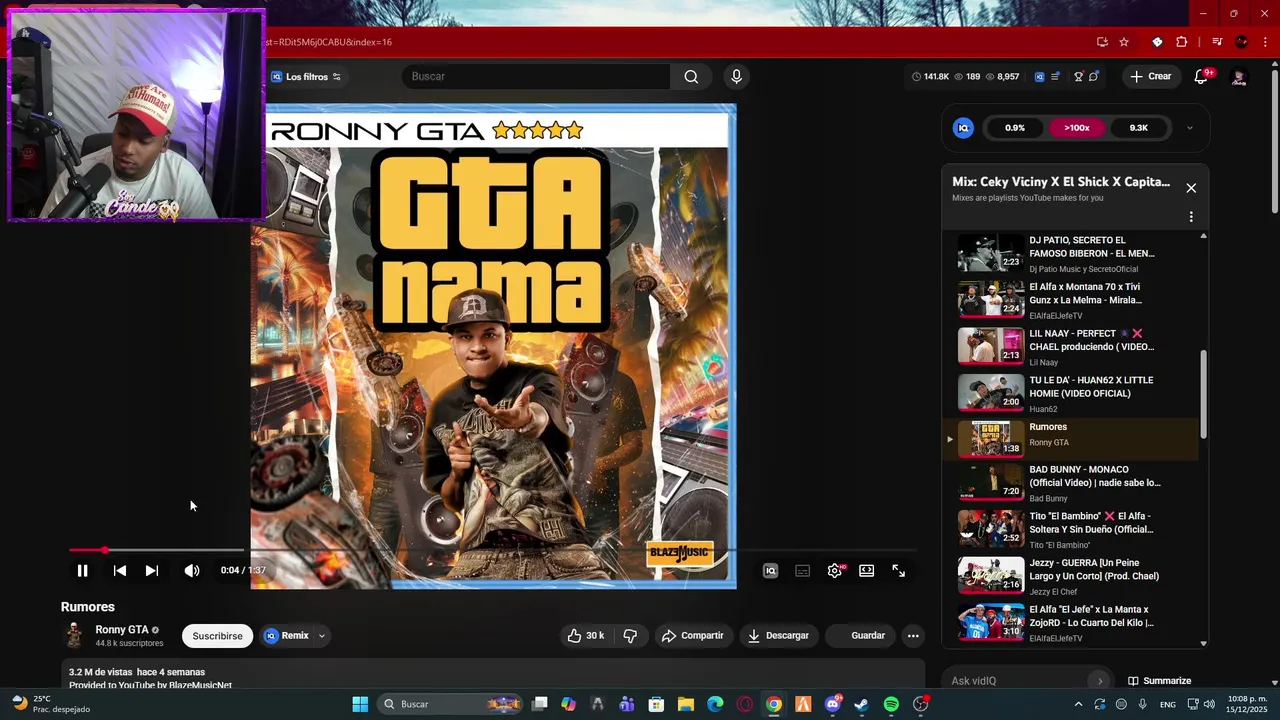Open the vidIQ chat bubble icon
The height and width of the screenshot is (720, 1280).
[x=1093, y=76]
